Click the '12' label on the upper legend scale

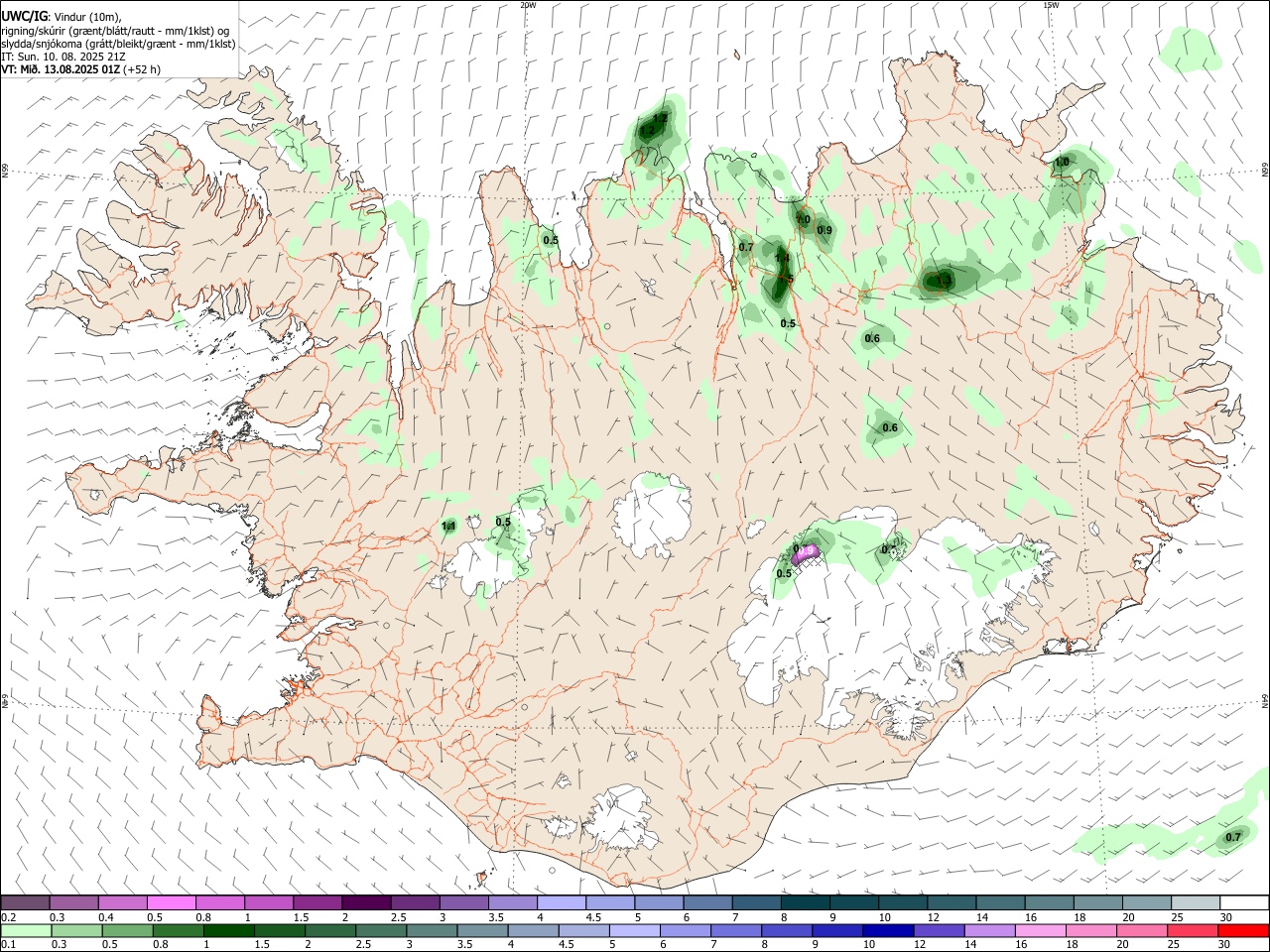pyautogui.click(x=933, y=917)
